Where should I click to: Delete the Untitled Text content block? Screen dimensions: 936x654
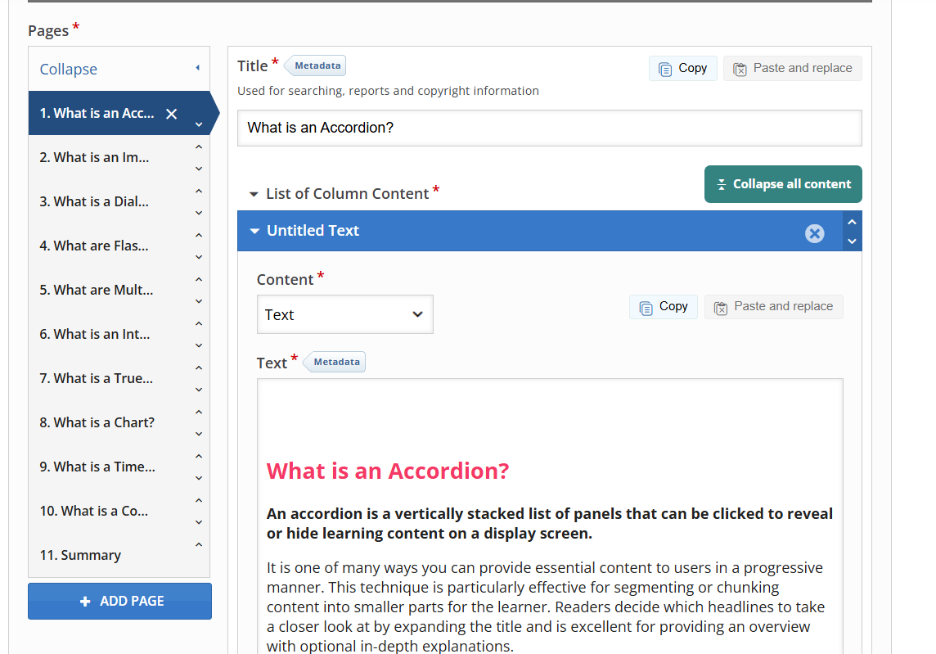pos(814,233)
